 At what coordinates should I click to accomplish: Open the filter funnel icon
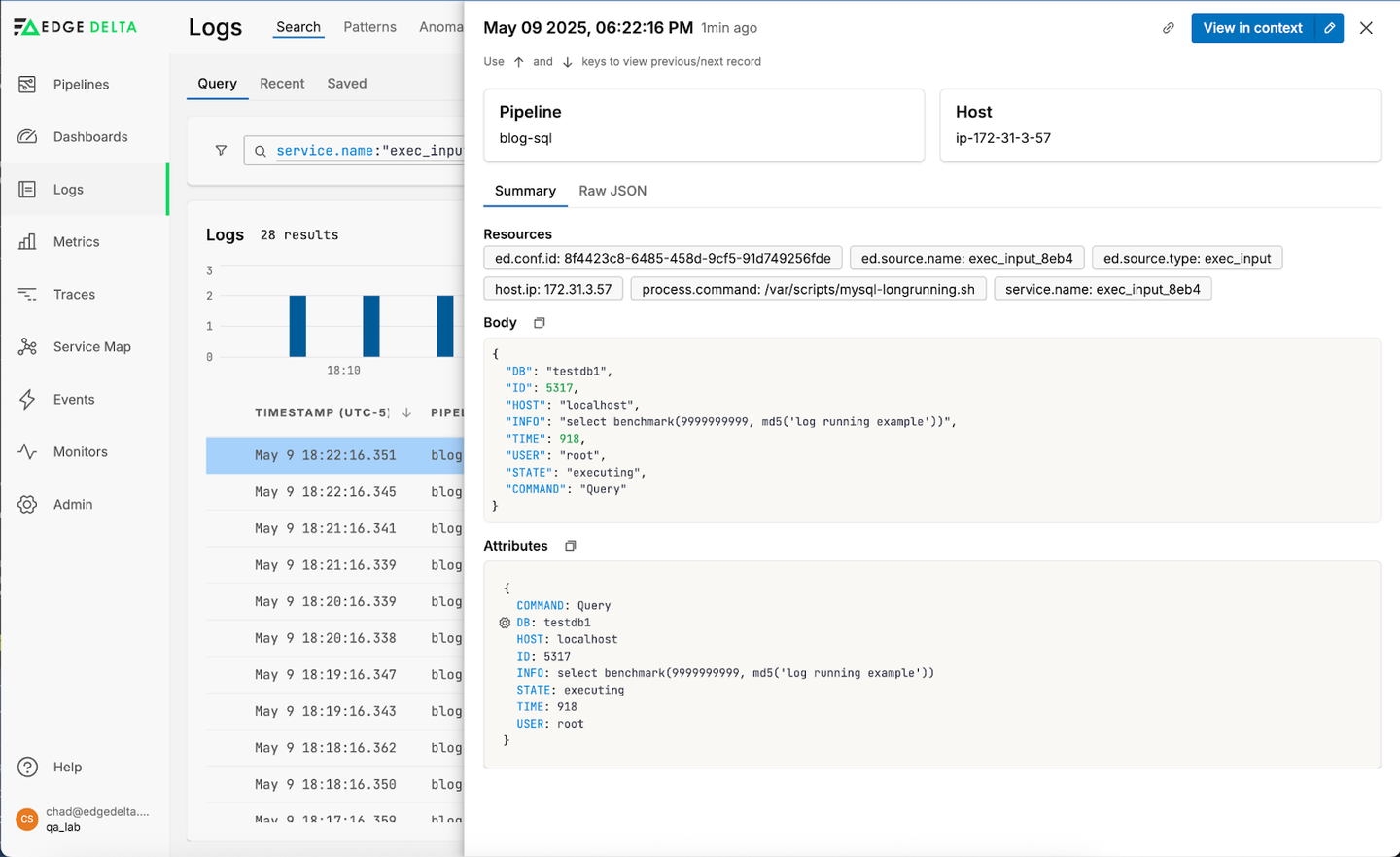[221, 151]
